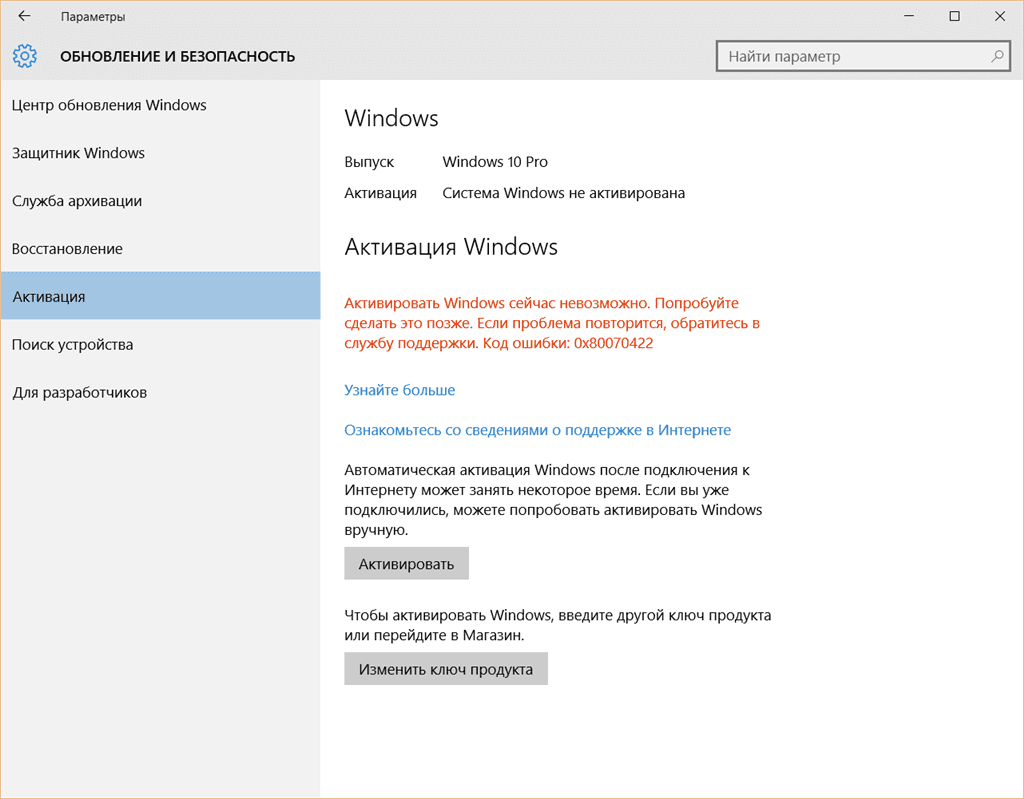Viewport: 1024px width, 799px height.
Task: Click 'Изменить ключ продукта' button
Action: 446,669
